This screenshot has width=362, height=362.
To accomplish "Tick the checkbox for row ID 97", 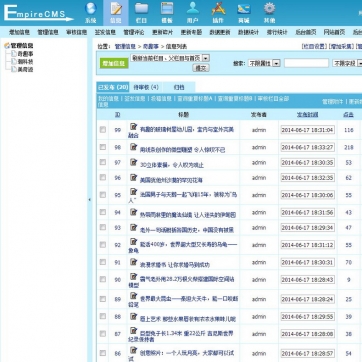I will 103,162.
